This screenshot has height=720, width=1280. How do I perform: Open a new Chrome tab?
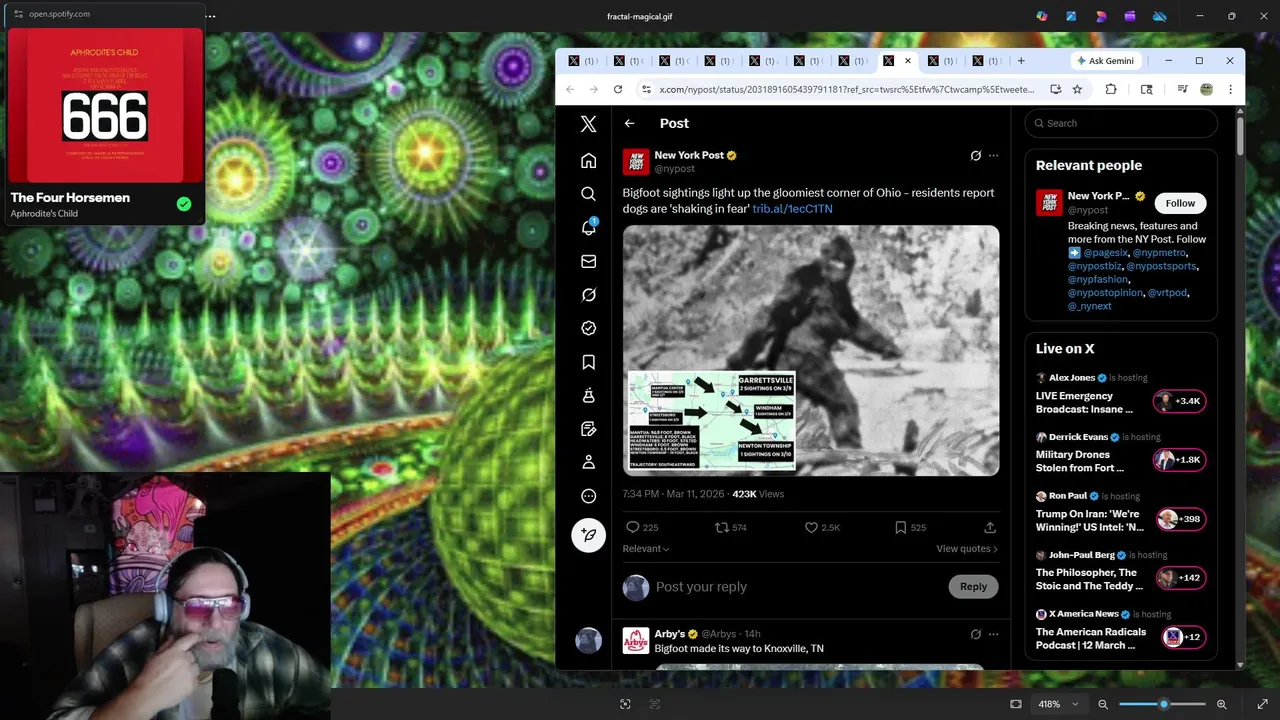1021,61
